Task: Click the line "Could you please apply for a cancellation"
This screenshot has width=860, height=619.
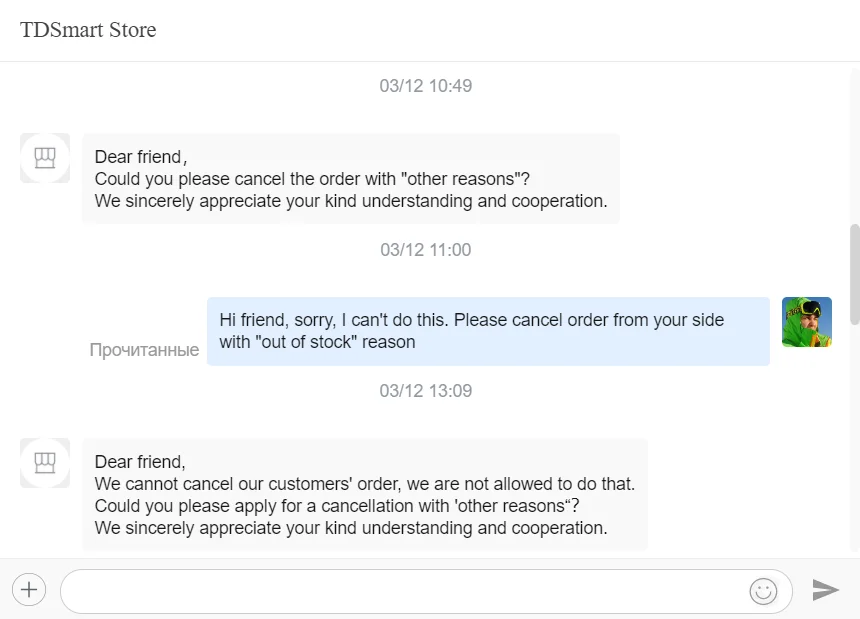Action: point(337,506)
